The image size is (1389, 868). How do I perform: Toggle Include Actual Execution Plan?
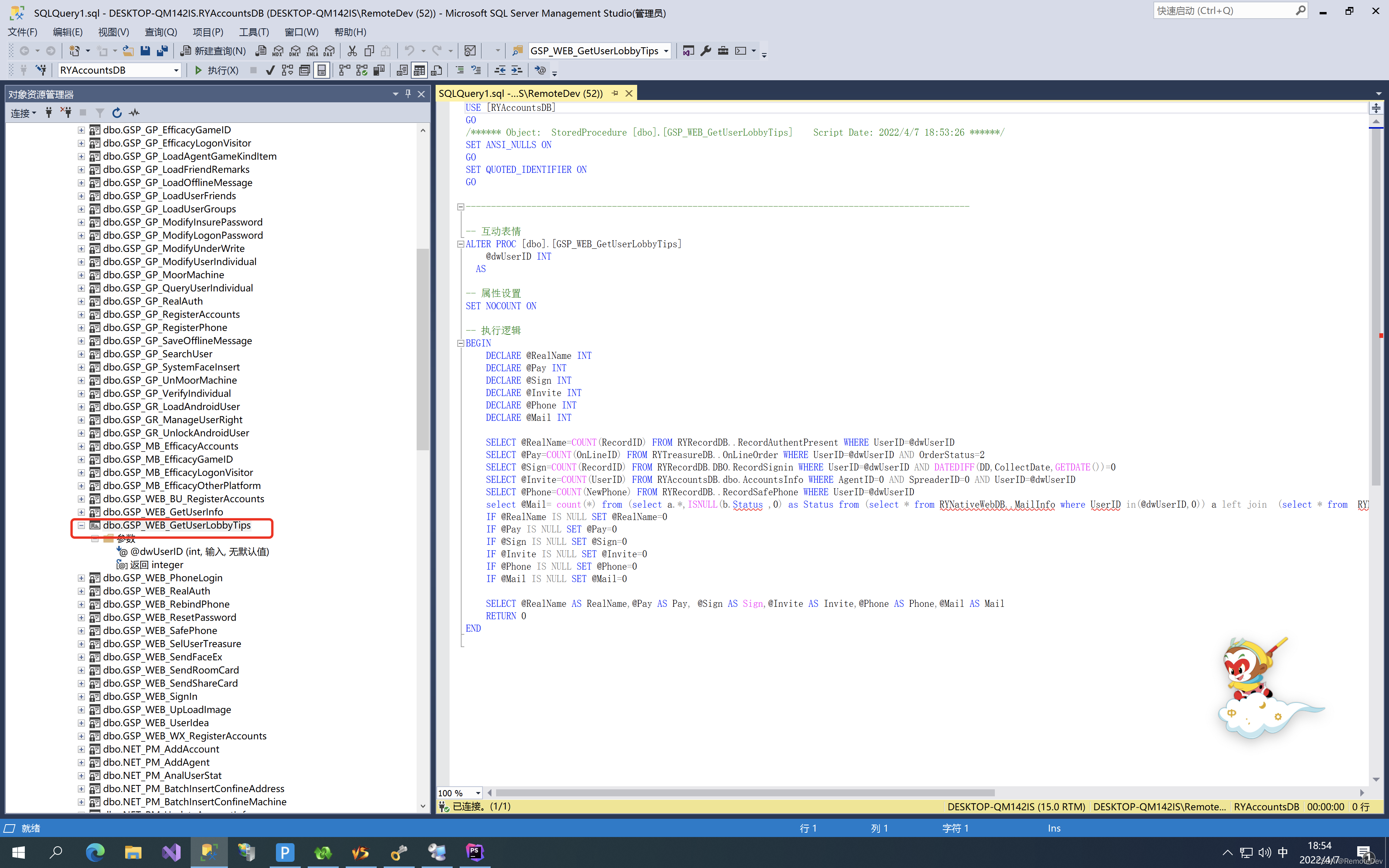345,70
